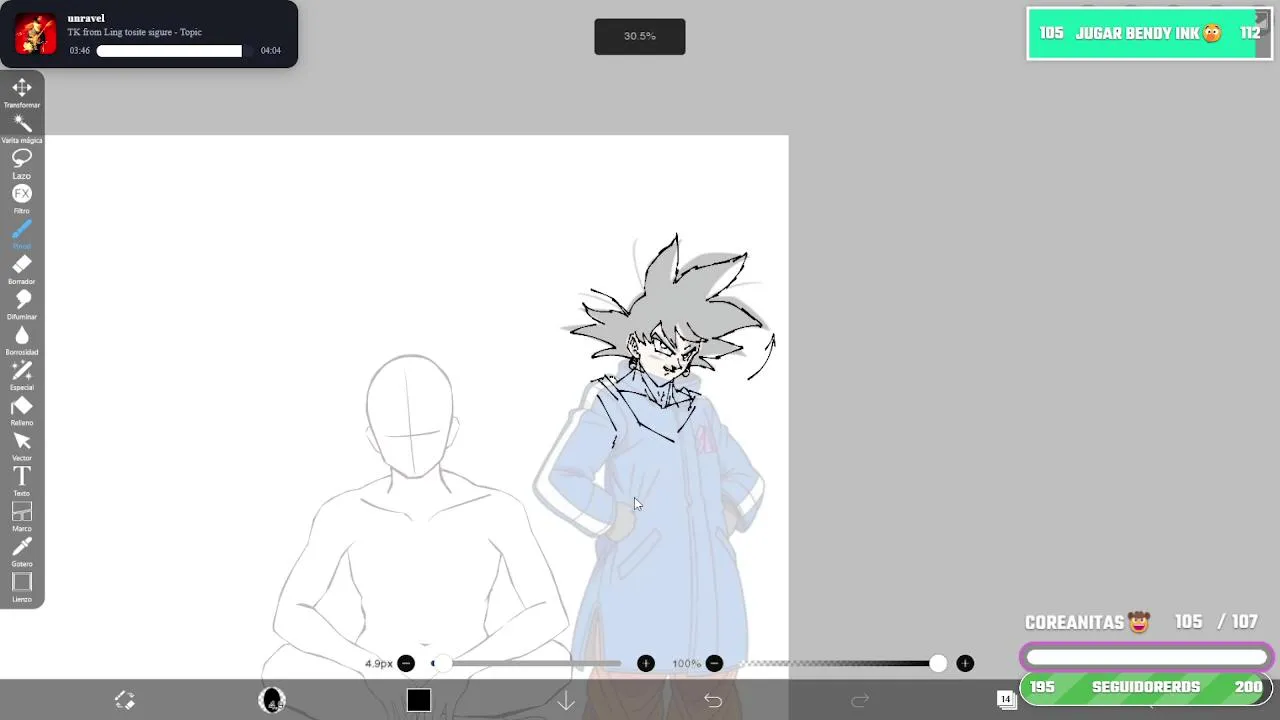Click the SEGUIDORERDS follower goal bar
Screen dimensions: 1280x720
coord(1146,687)
